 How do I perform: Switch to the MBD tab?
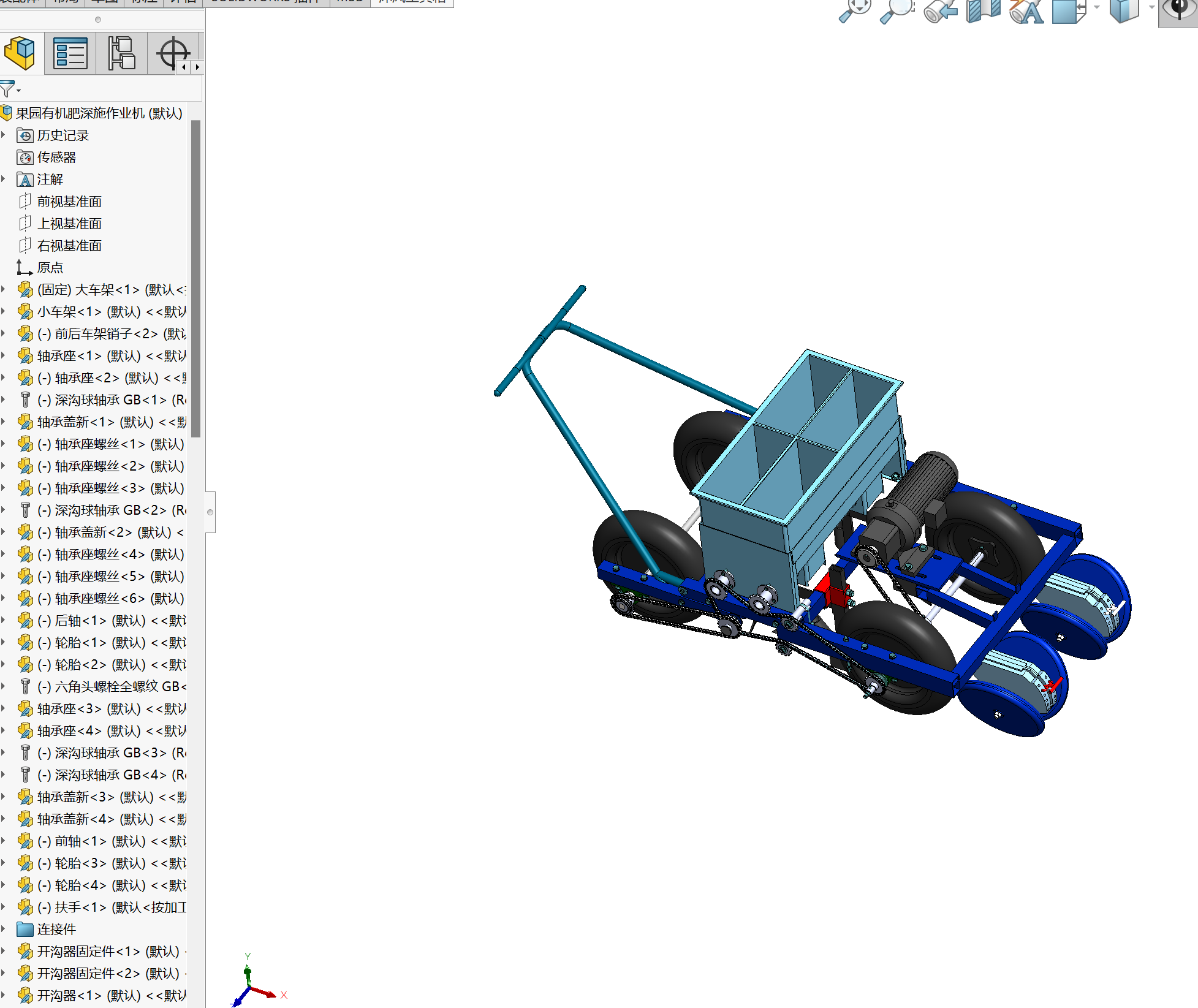(x=350, y=2)
